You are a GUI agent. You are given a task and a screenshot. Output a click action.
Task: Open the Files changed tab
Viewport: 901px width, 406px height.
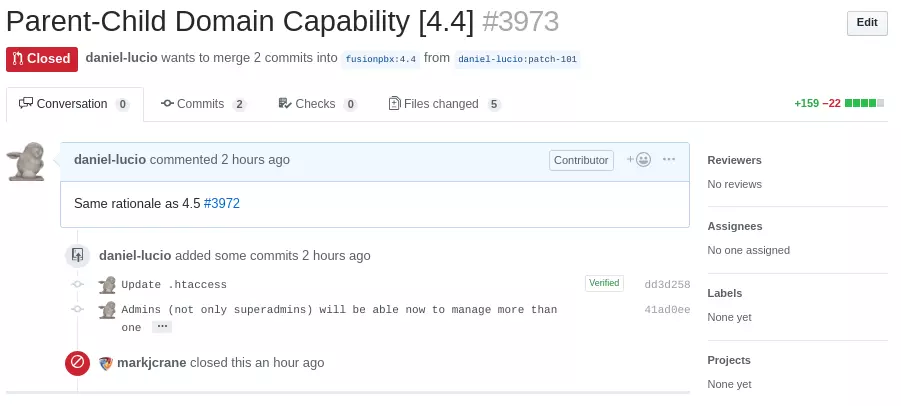(444, 104)
